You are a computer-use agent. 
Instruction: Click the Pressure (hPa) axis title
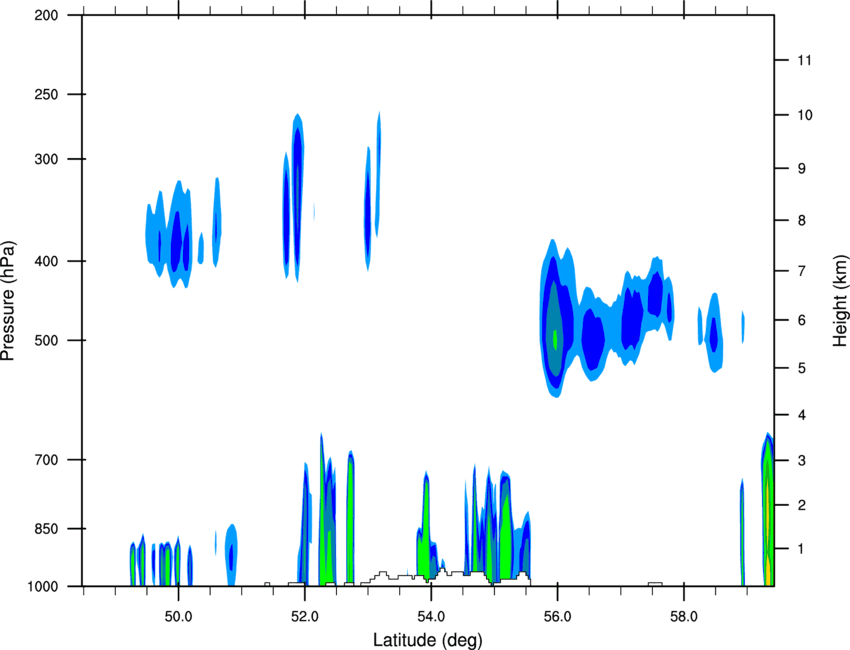tap(8, 301)
